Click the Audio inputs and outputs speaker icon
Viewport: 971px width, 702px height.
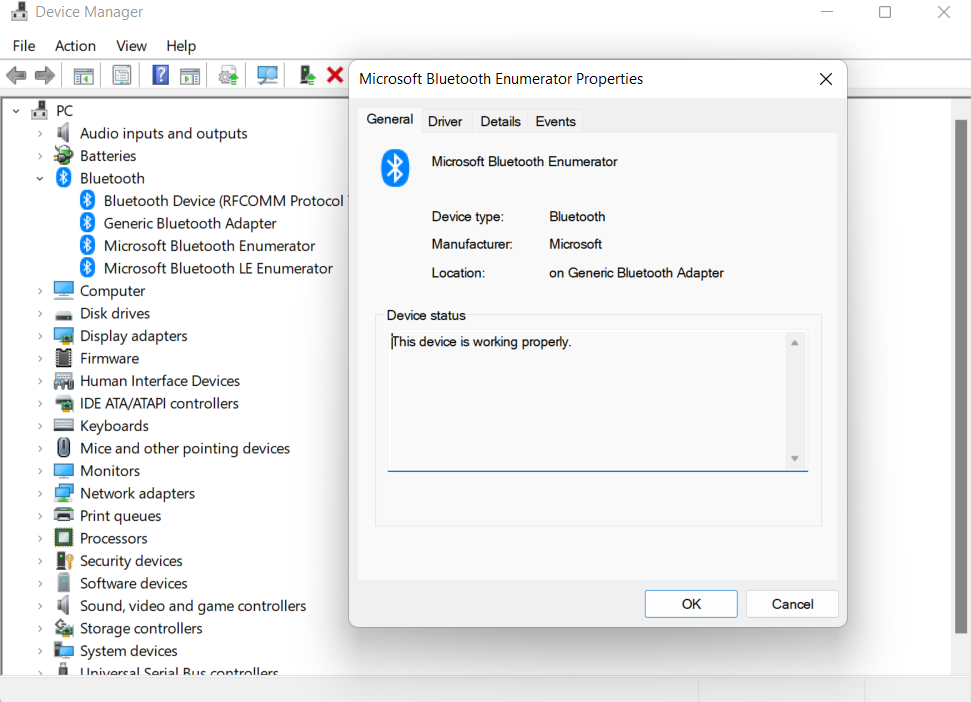pyautogui.click(x=63, y=133)
